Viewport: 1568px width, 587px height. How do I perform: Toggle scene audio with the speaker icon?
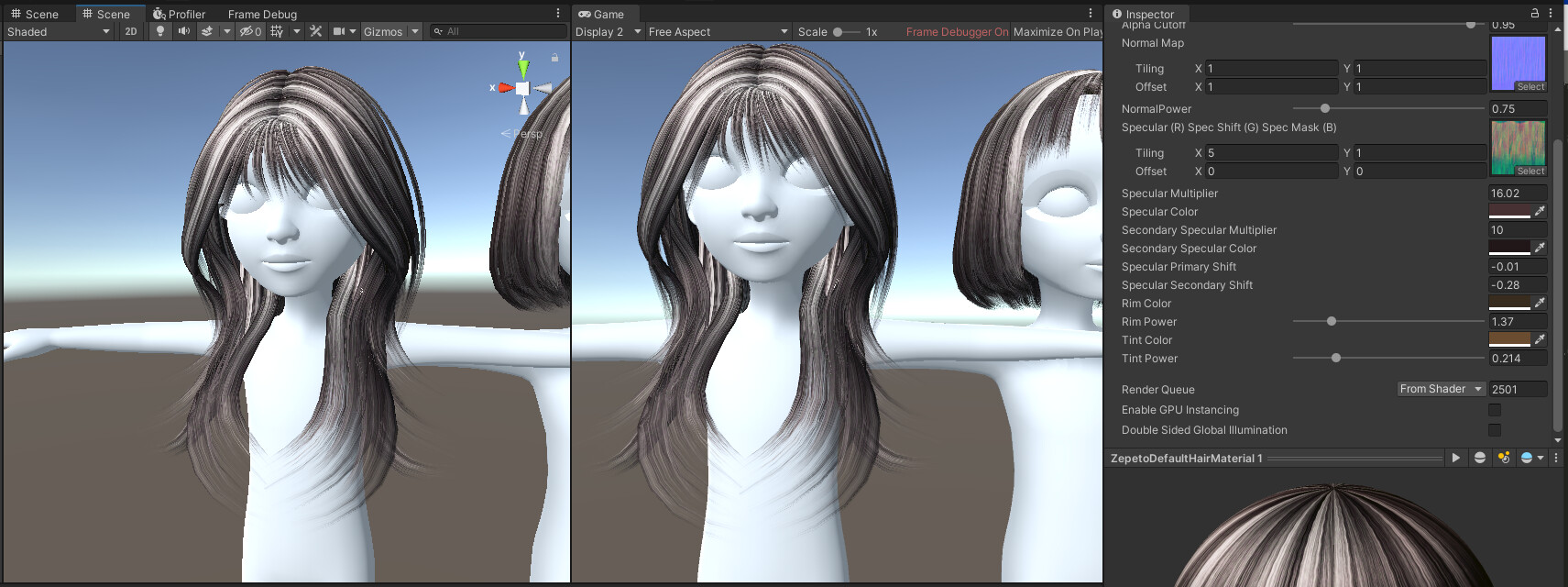coord(184,31)
